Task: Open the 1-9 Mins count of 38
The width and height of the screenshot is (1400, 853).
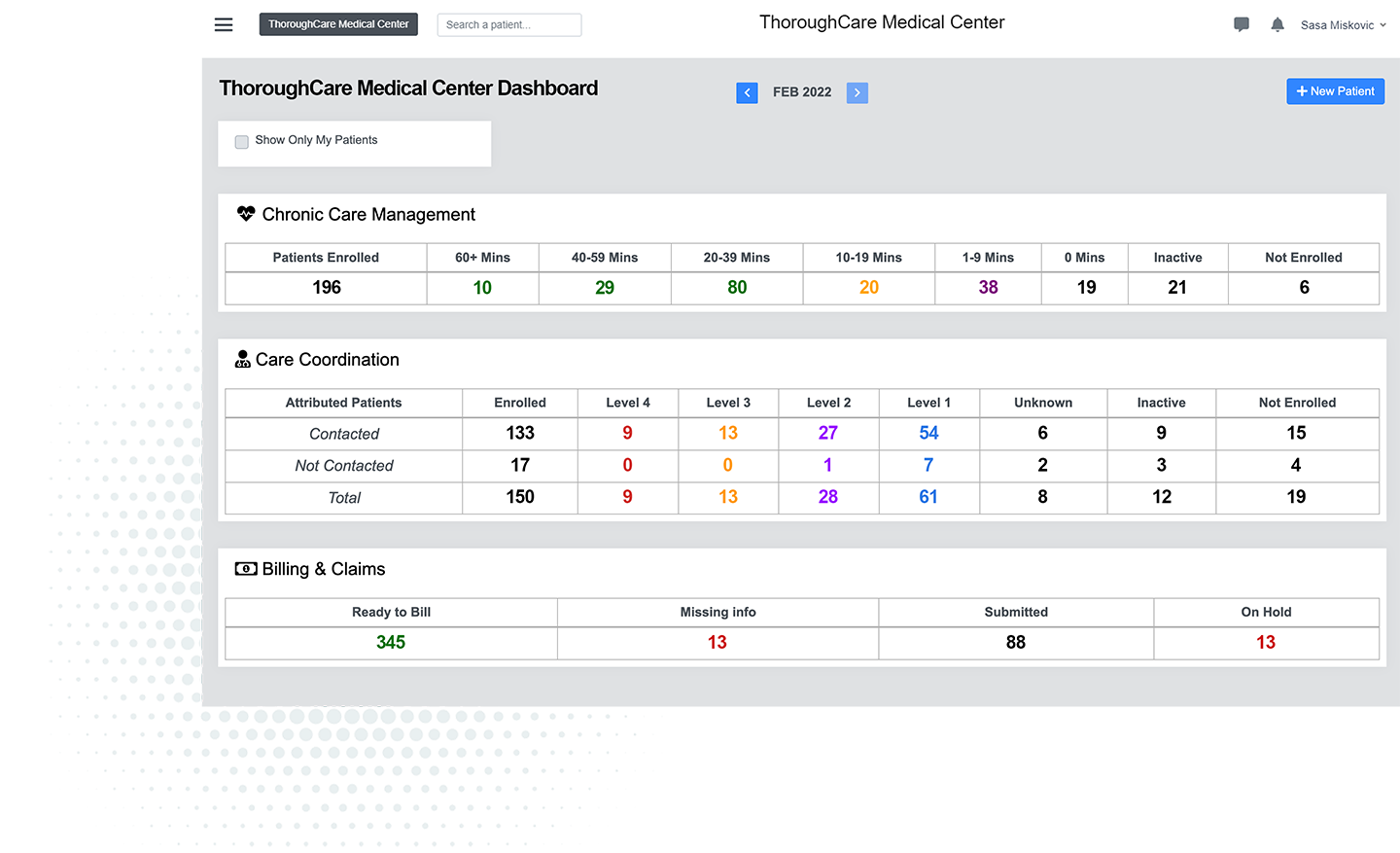Action: pos(988,288)
